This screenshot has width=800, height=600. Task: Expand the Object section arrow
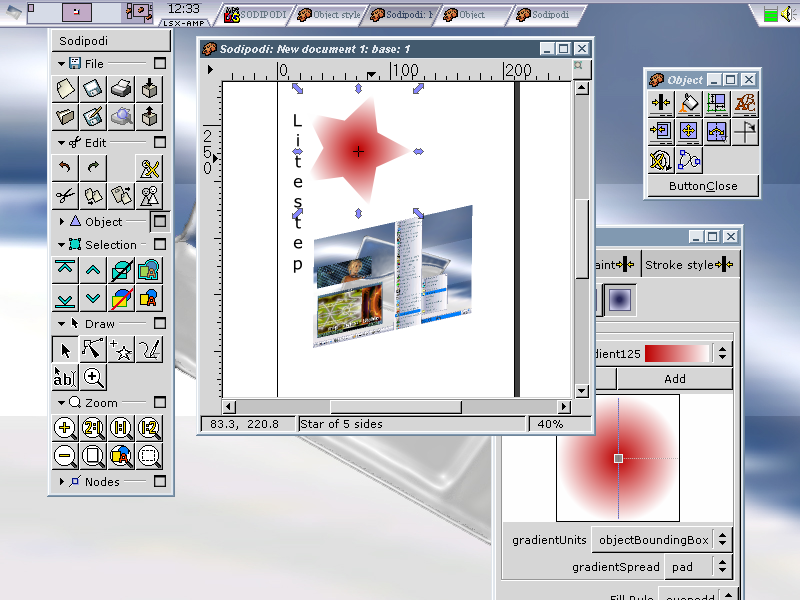(x=62, y=221)
